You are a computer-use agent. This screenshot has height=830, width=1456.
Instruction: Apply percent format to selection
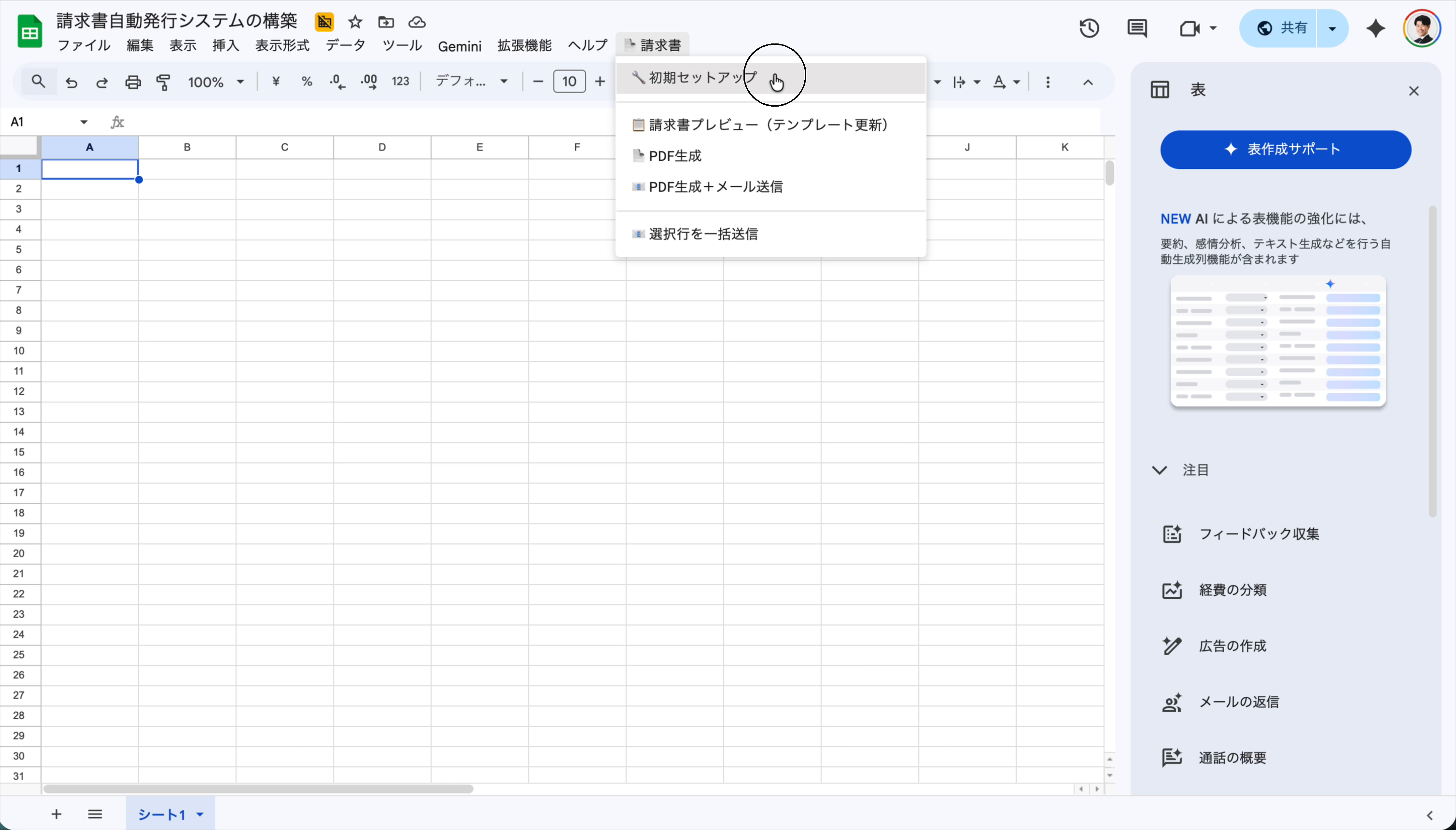pyautogui.click(x=307, y=82)
